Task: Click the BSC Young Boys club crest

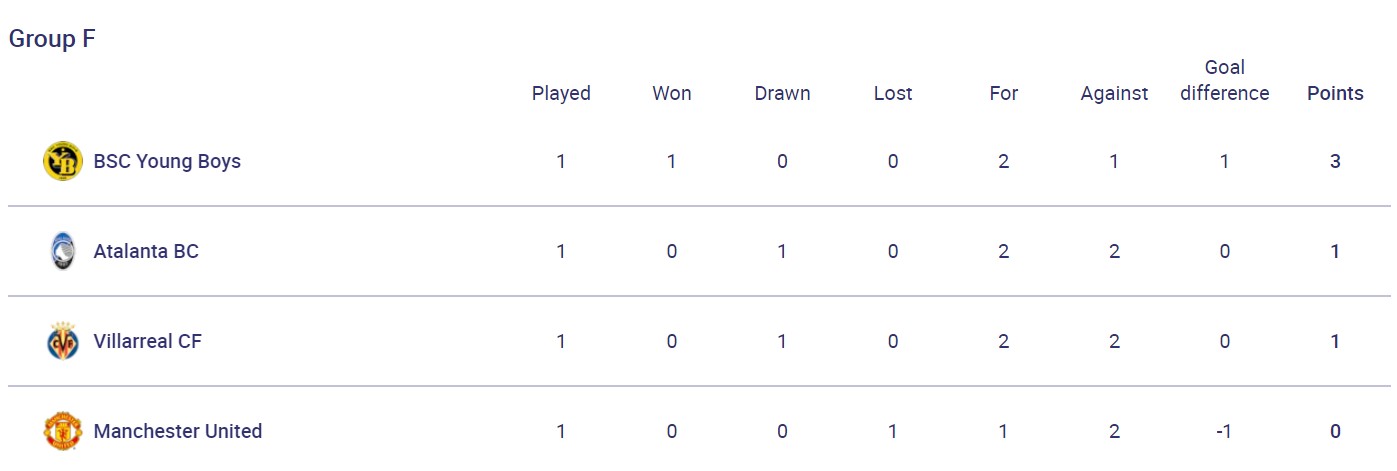Action: [62, 161]
